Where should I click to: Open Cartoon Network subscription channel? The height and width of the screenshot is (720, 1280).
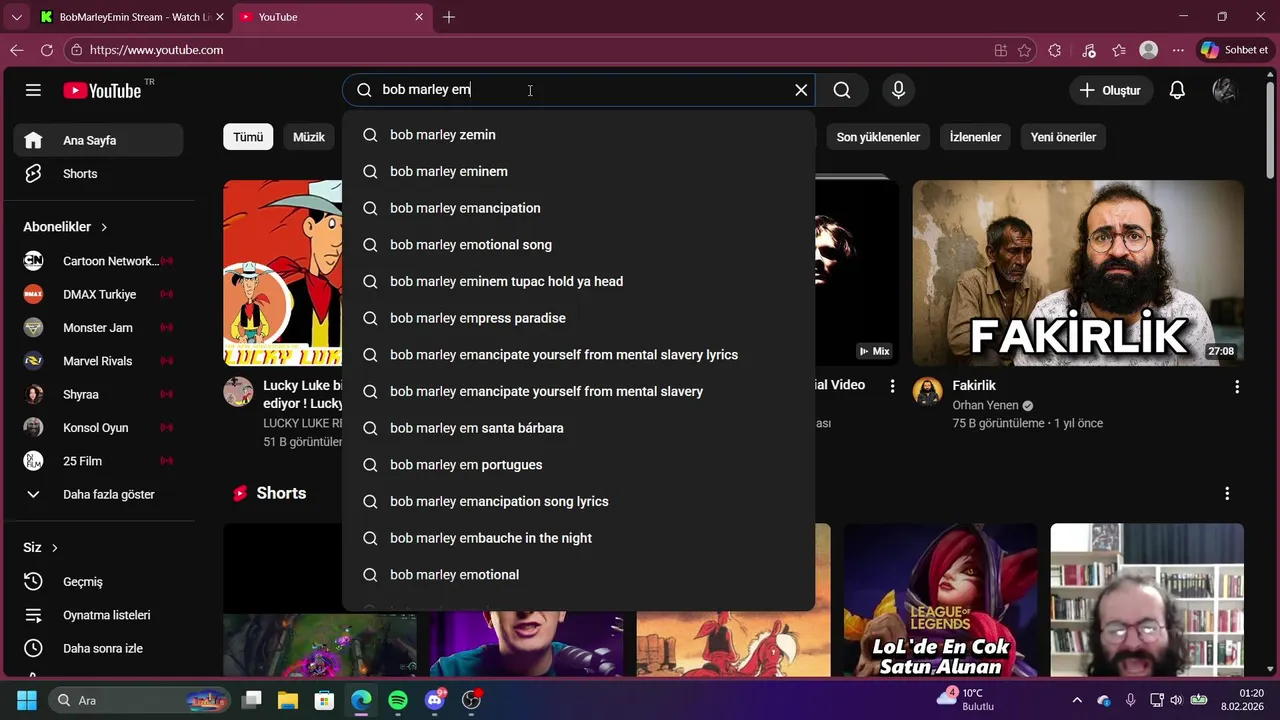coord(98,261)
